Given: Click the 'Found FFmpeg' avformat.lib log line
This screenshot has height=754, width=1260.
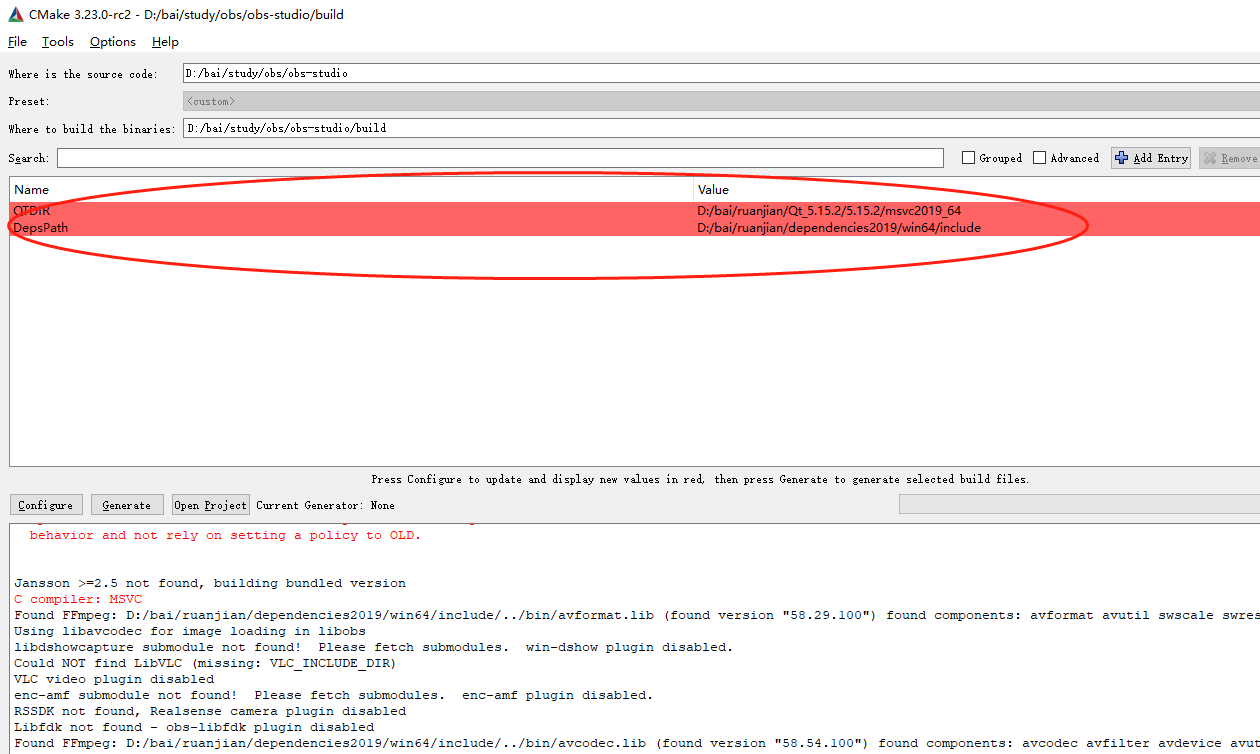Looking at the screenshot, I should click(637, 615).
